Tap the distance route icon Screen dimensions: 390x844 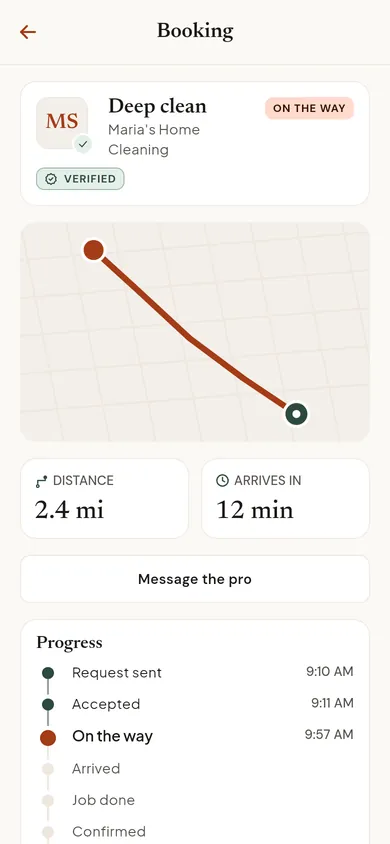point(41,481)
